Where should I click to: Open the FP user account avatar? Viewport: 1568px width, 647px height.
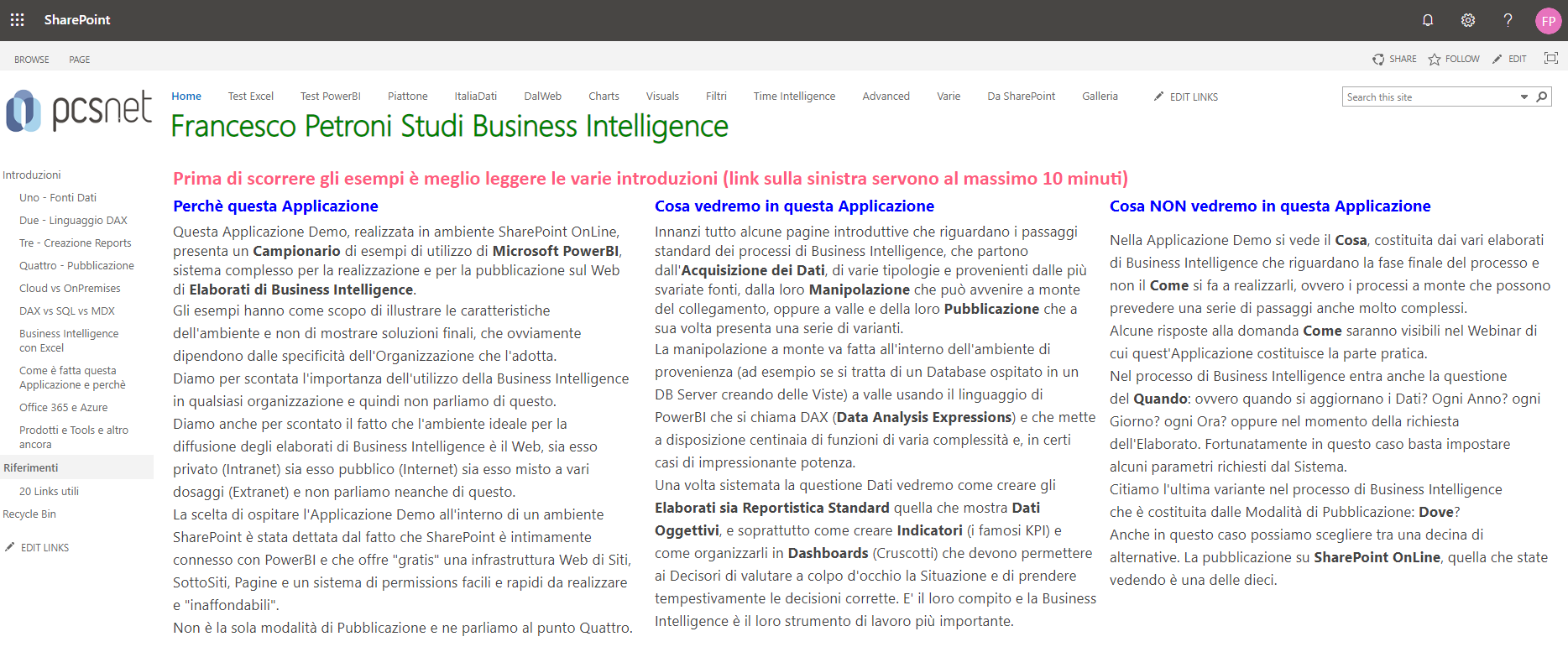1548,21
